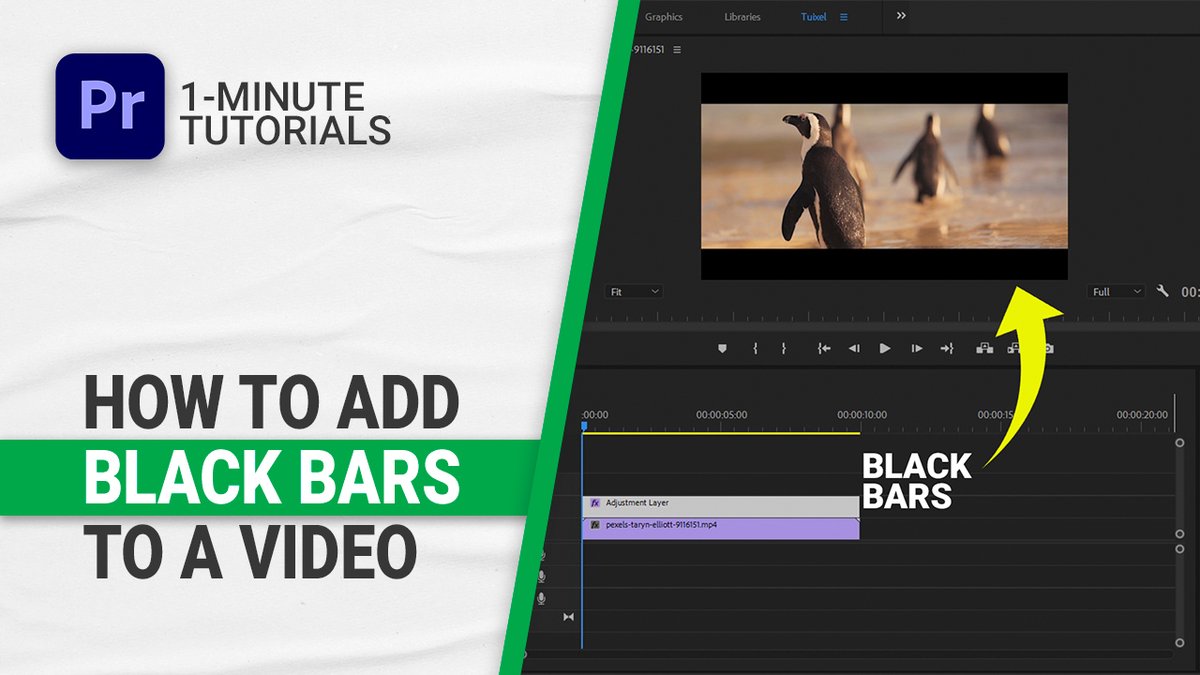Open the Tuixel workspace hamburger menu
This screenshot has height=675, width=1200.
tap(843, 17)
